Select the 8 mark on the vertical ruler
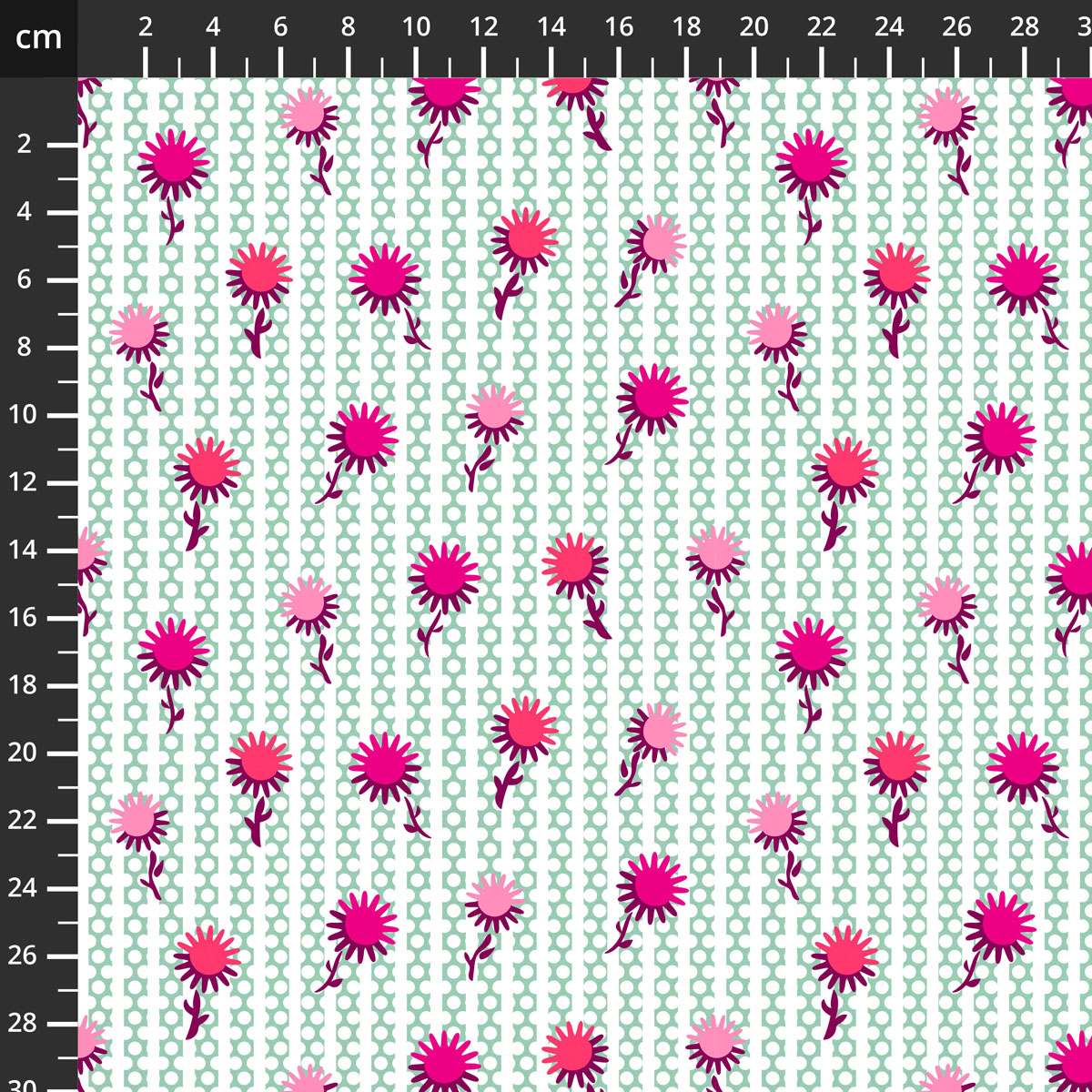This screenshot has height=1092, width=1092. 24,347
